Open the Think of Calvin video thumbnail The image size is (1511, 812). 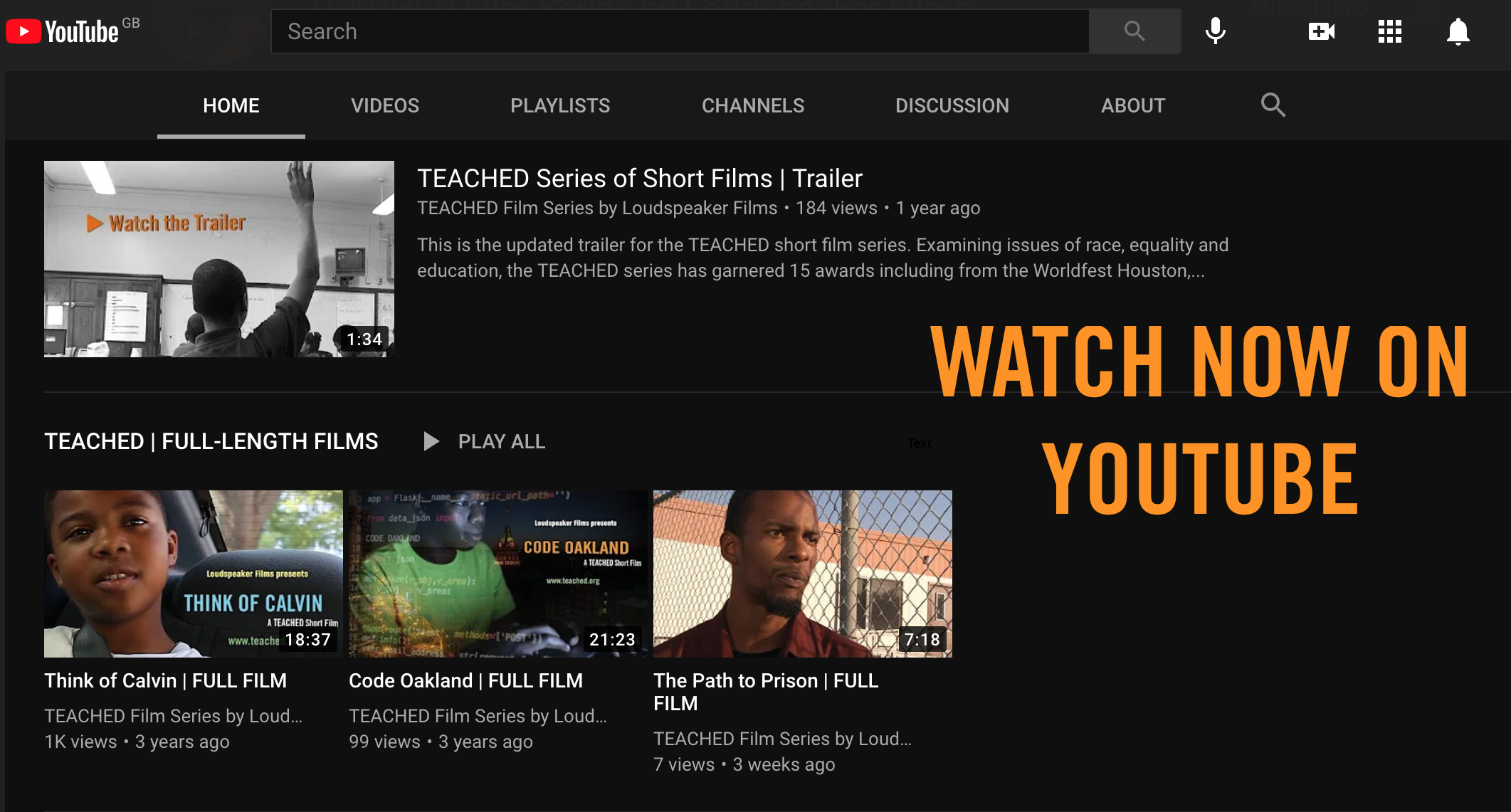194,574
